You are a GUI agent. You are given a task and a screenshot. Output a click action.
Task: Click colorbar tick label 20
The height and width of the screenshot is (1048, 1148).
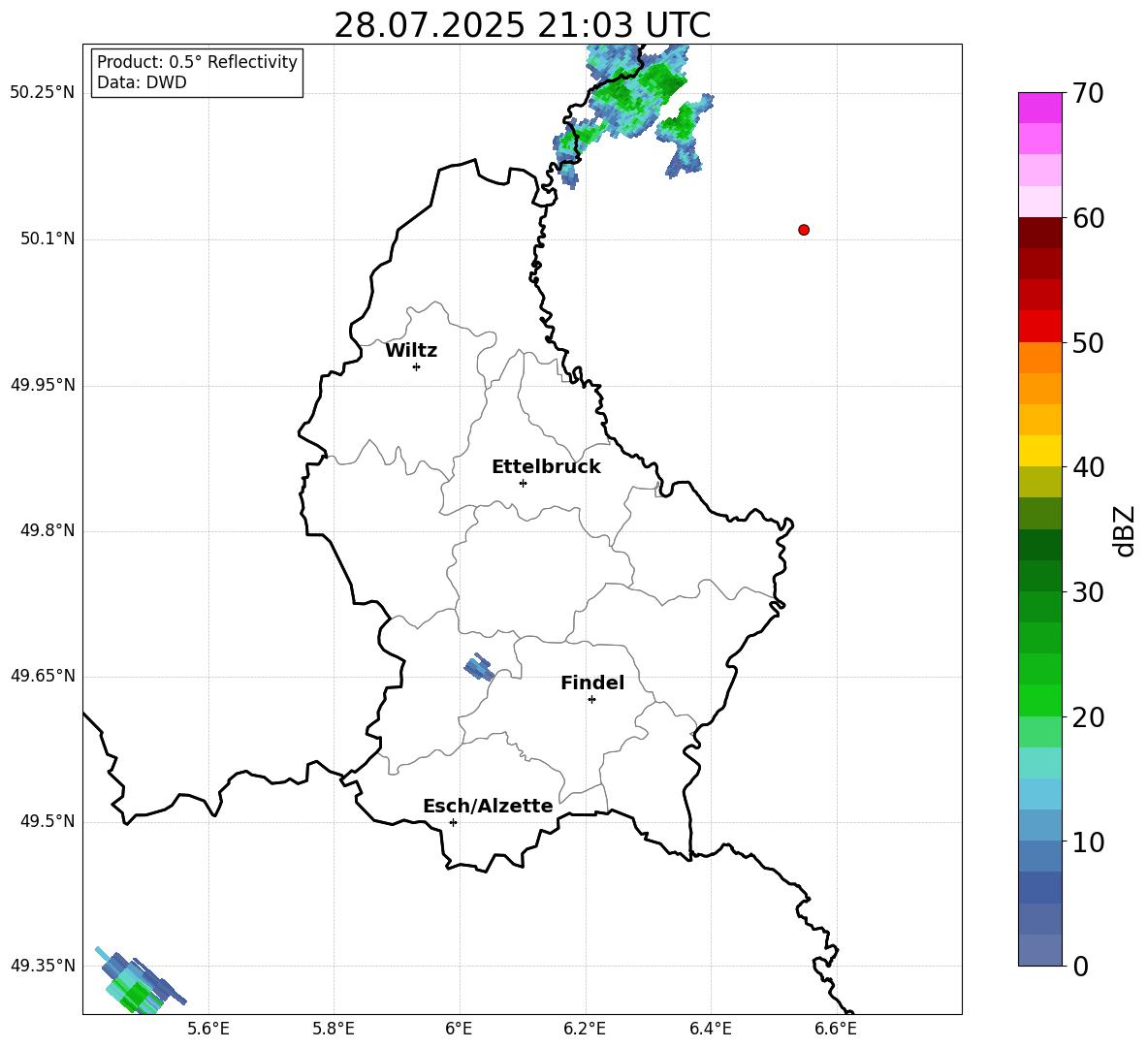(x=1088, y=716)
